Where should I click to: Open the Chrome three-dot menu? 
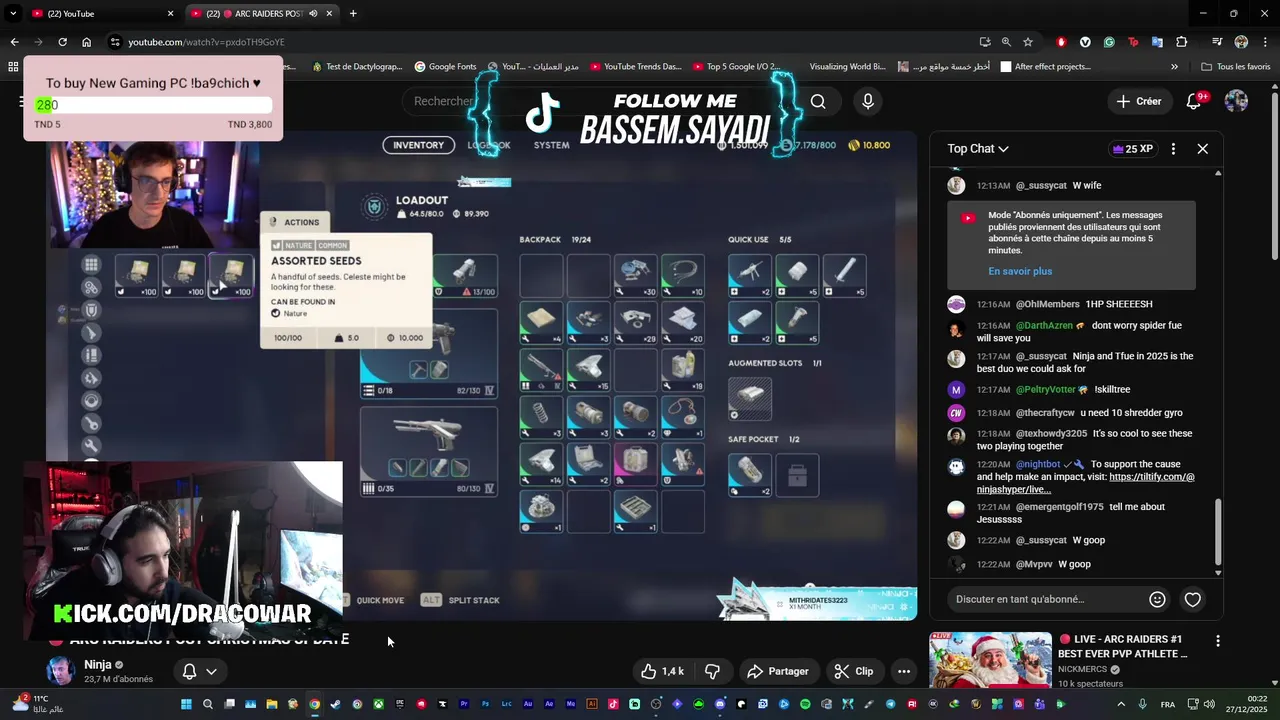pyautogui.click(x=1265, y=42)
